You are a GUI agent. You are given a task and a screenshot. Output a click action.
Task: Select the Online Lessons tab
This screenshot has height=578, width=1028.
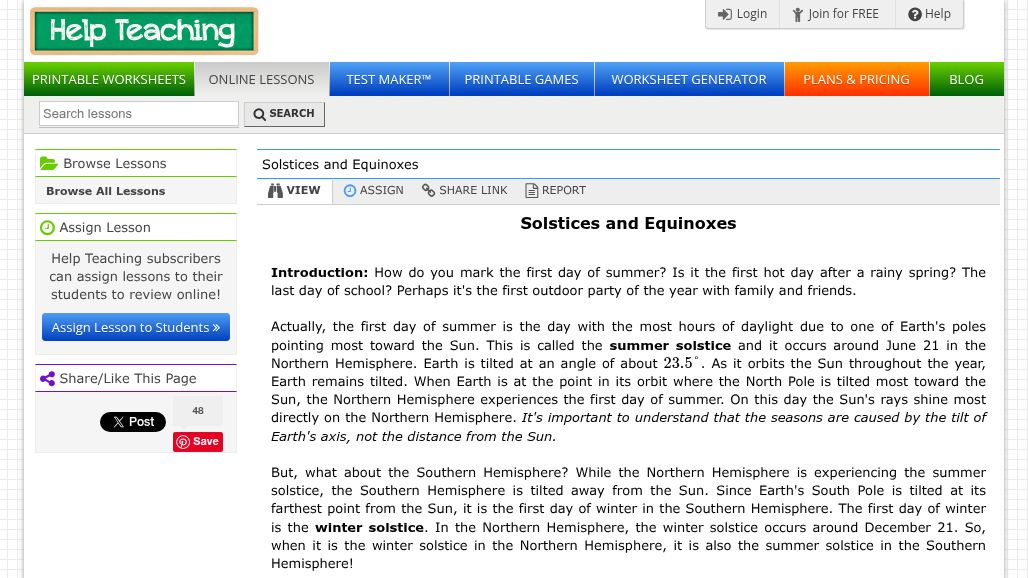262,79
